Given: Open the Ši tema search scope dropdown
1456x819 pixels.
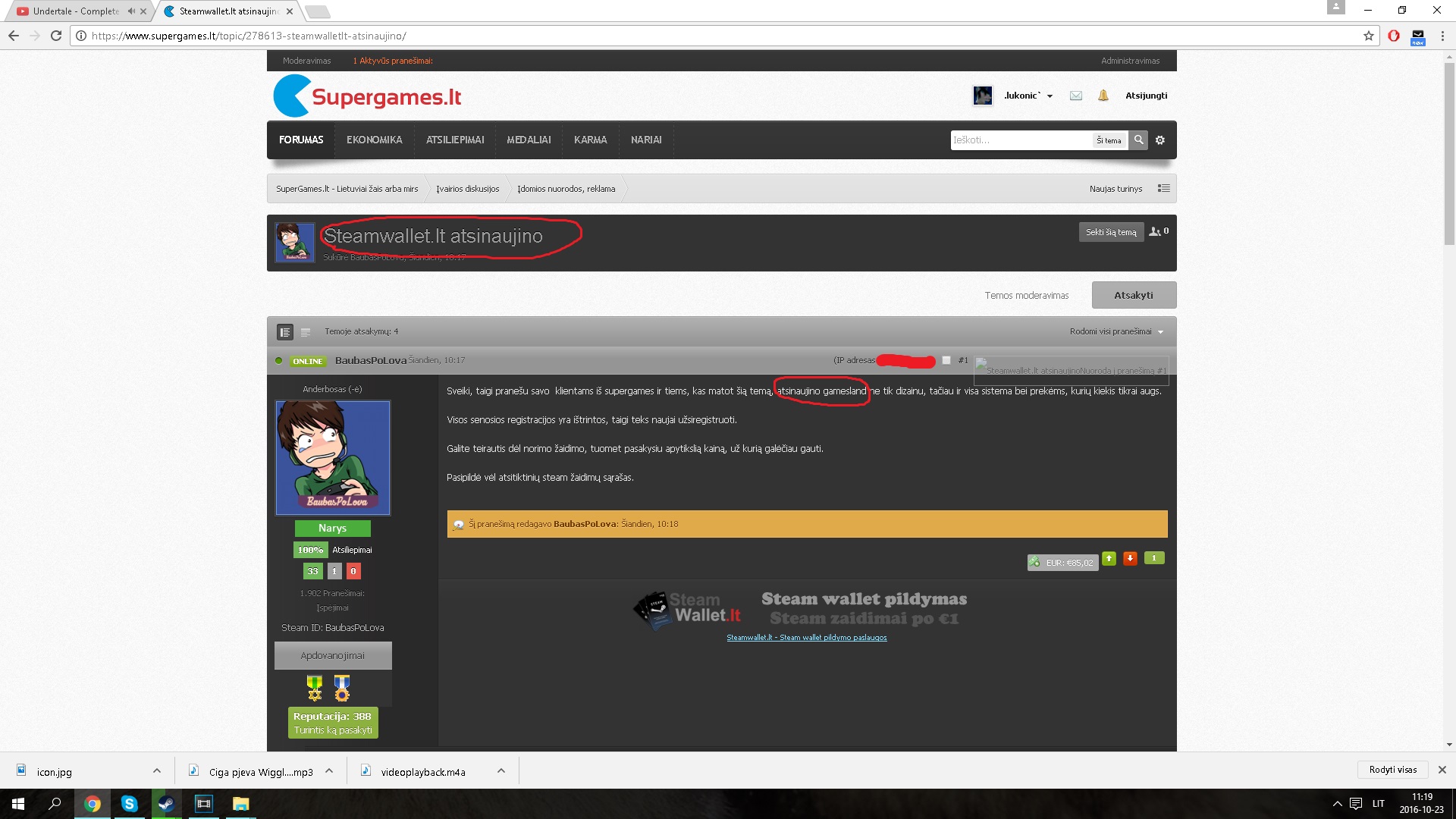Looking at the screenshot, I should [x=1109, y=140].
